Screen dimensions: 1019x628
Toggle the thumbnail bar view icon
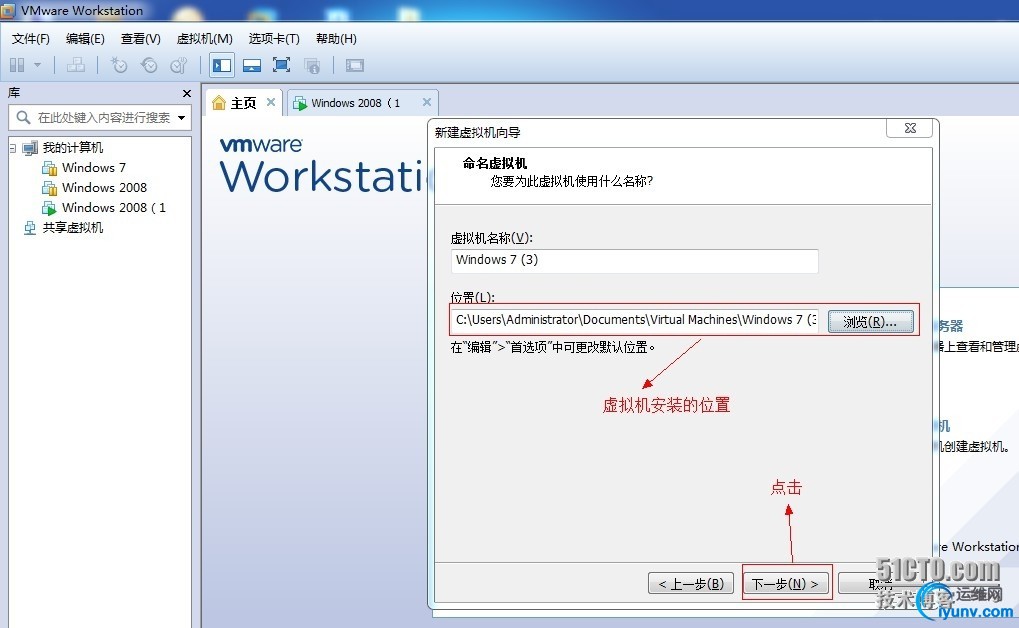point(252,65)
